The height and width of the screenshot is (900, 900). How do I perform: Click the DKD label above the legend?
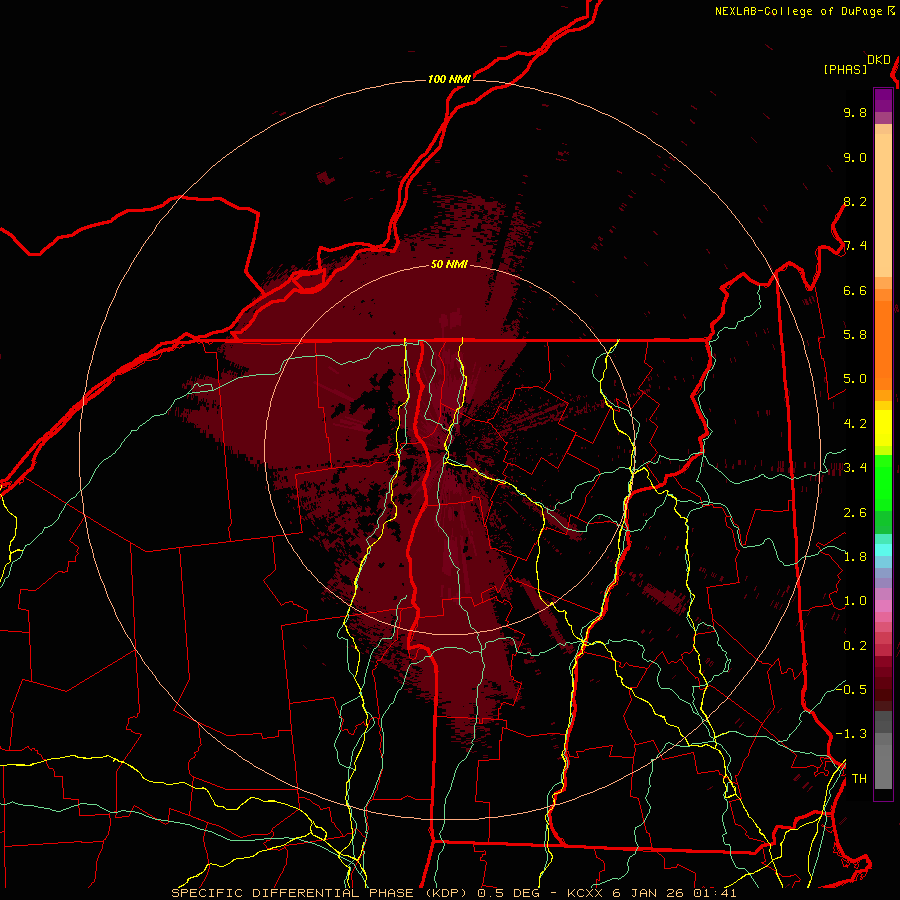point(879,60)
